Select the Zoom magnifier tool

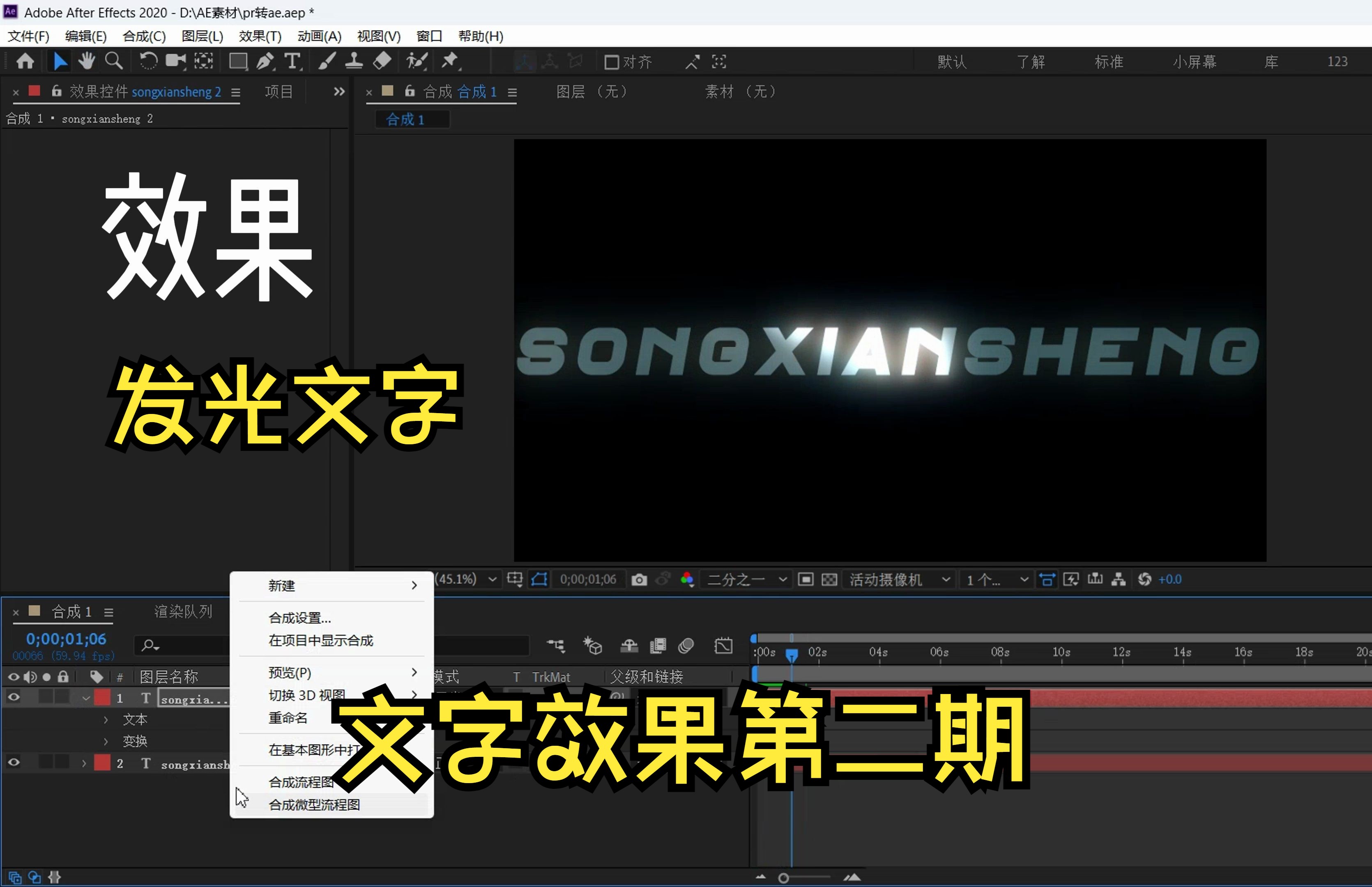click(114, 61)
